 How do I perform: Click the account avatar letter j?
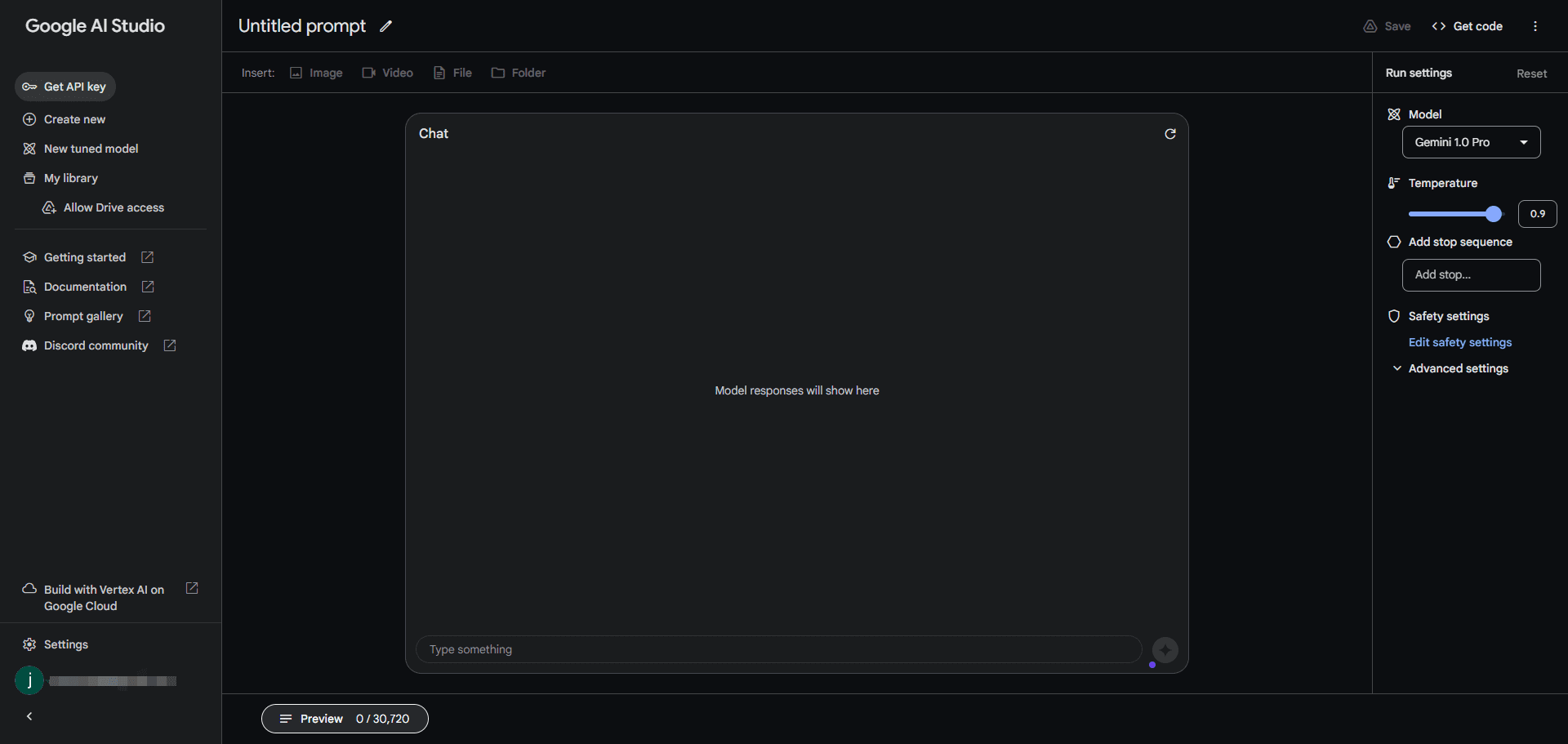[x=29, y=680]
